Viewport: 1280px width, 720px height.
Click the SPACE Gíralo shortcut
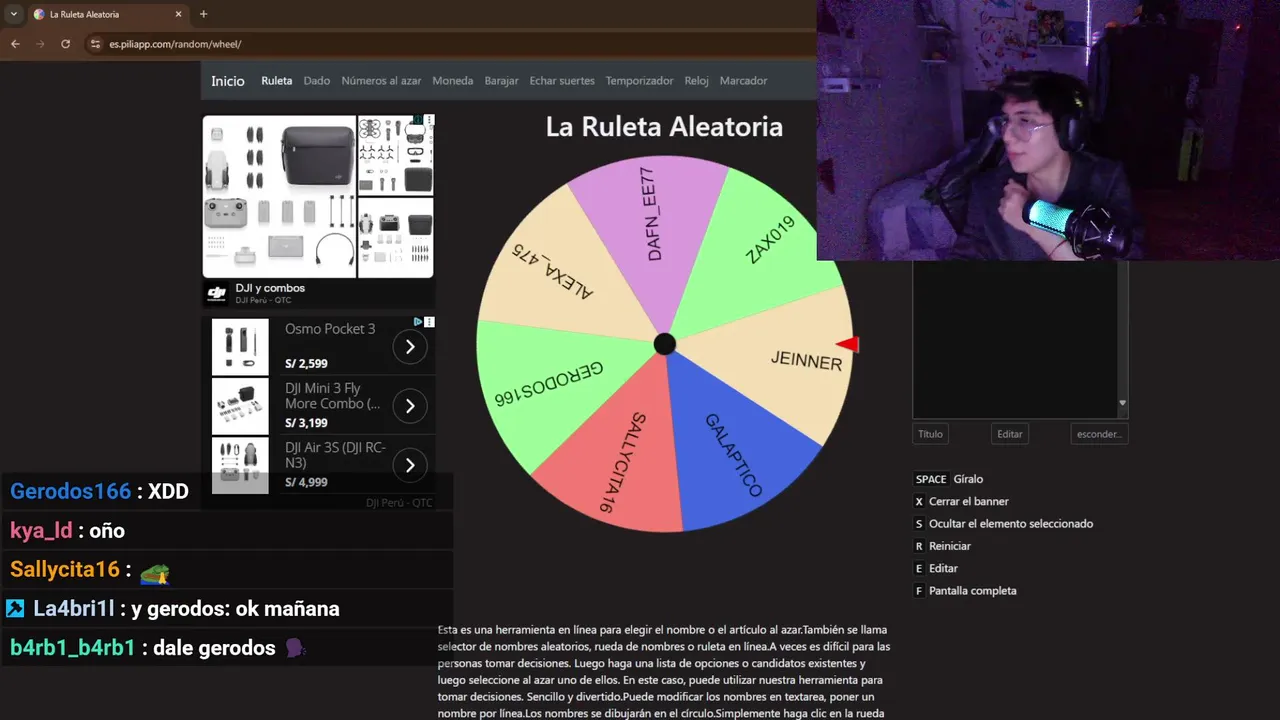point(949,479)
